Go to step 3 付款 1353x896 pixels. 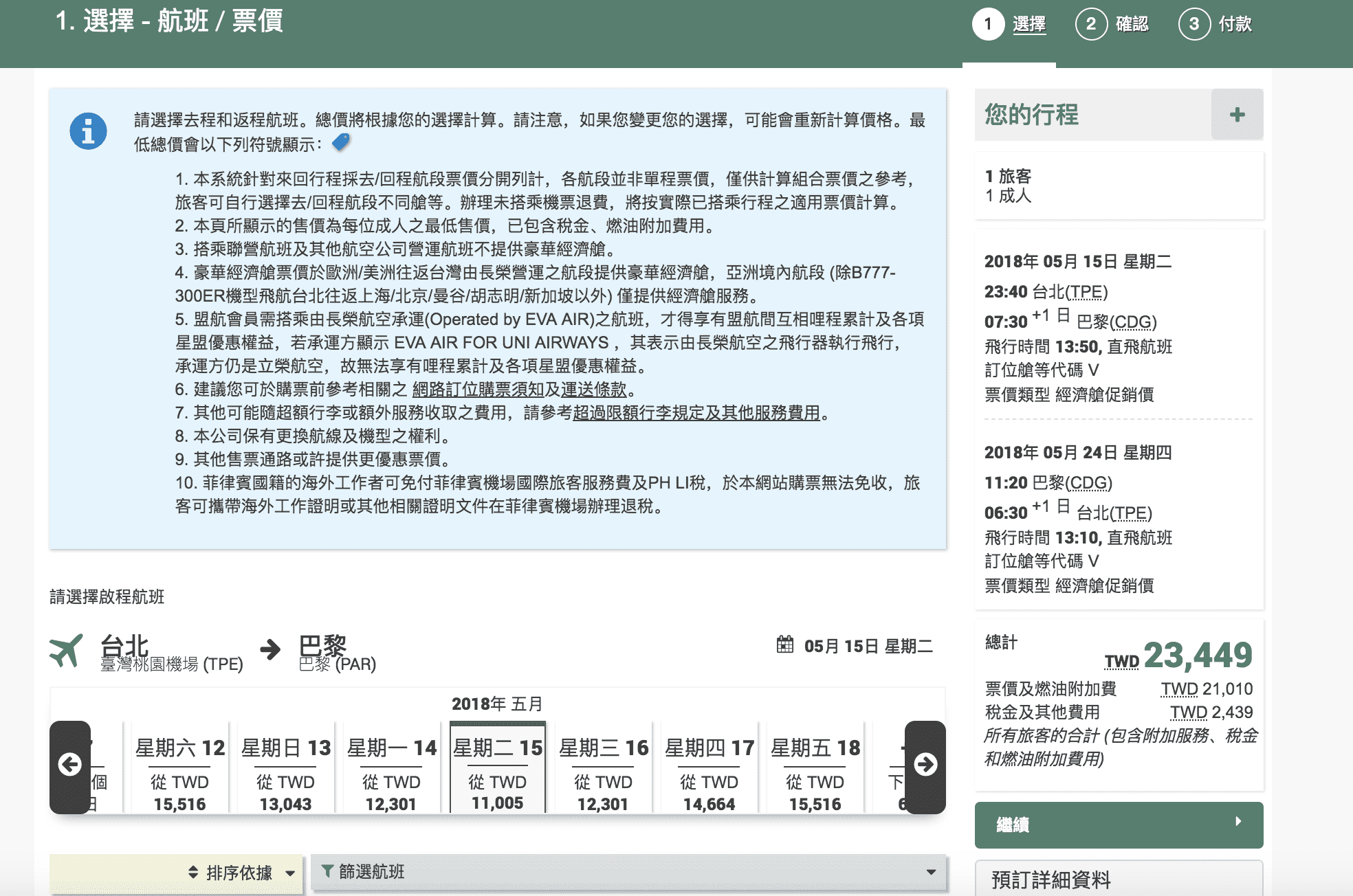click(x=1215, y=25)
